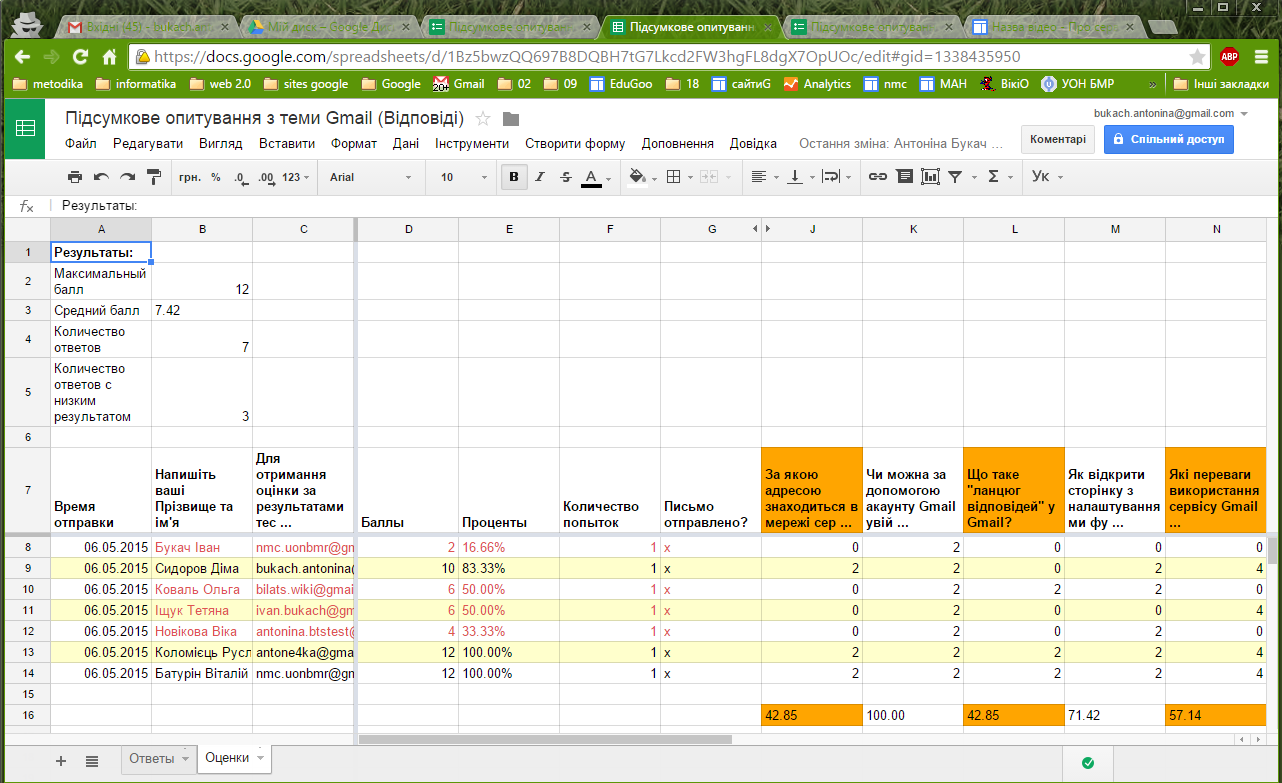Format as currency грн.
Screen dimensions: 1282x783
point(189,177)
